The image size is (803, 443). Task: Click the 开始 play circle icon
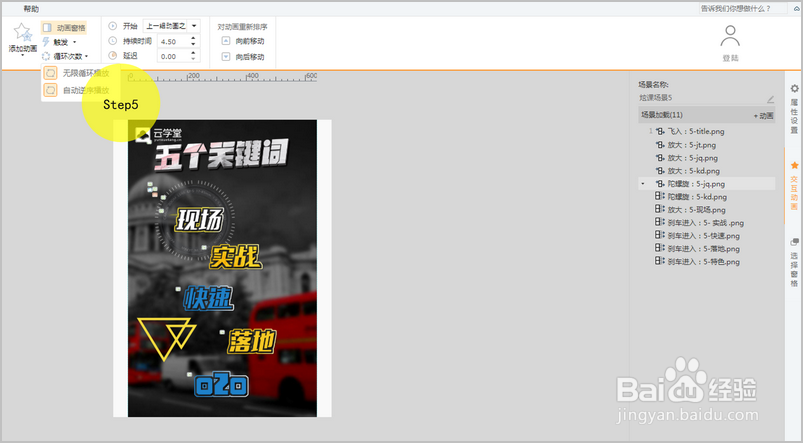113,26
